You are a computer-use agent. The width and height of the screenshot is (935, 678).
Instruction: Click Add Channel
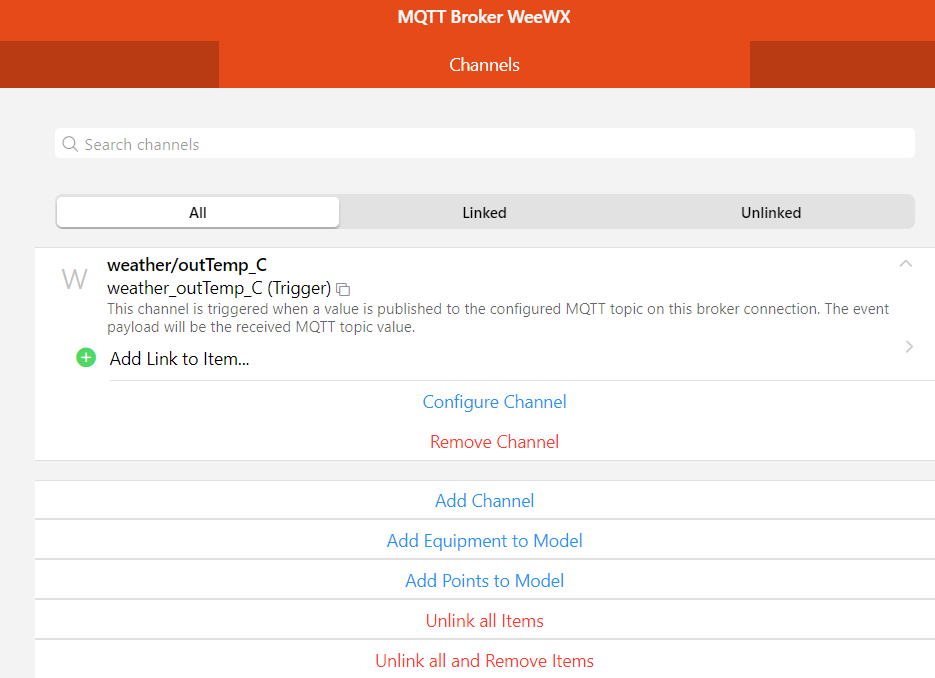(x=484, y=501)
